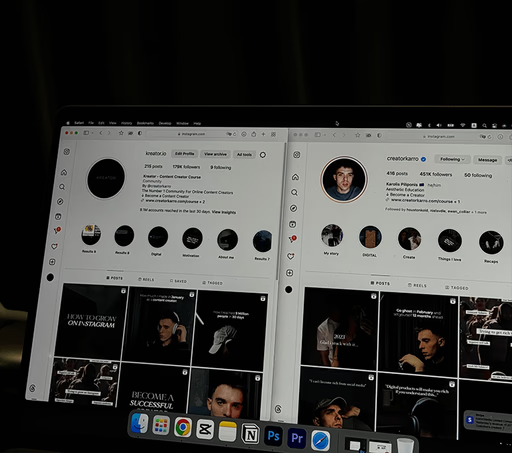Open CapCut from the dock

pos(205,429)
